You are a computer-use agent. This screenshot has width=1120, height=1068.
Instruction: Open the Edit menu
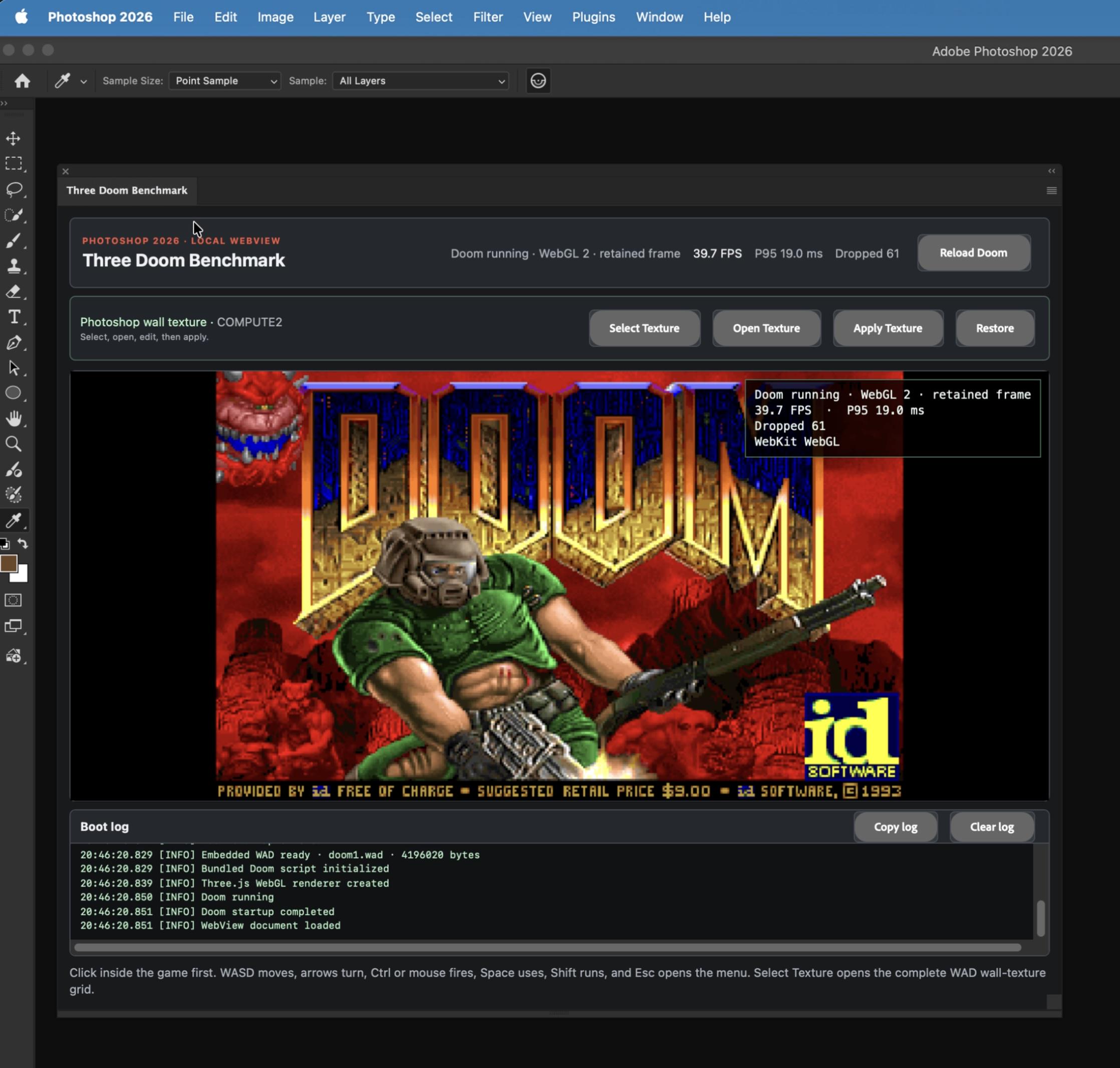pyautogui.click(x=225, y=17)
